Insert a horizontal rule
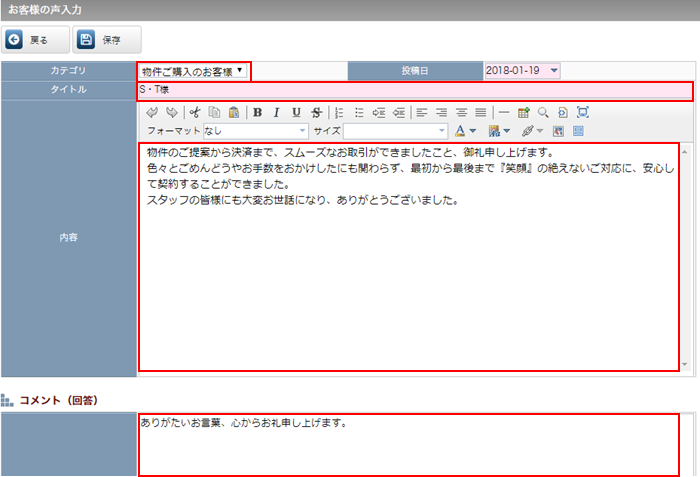 click(504, 113)
